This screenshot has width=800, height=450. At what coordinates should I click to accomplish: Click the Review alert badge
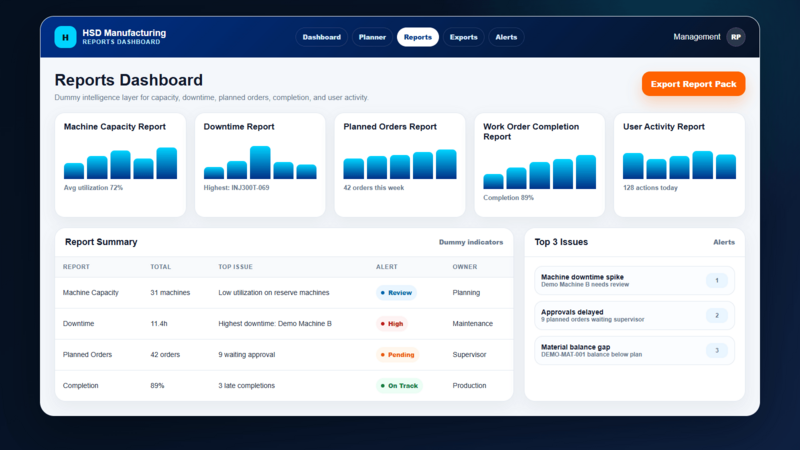[x=396, y=293]
